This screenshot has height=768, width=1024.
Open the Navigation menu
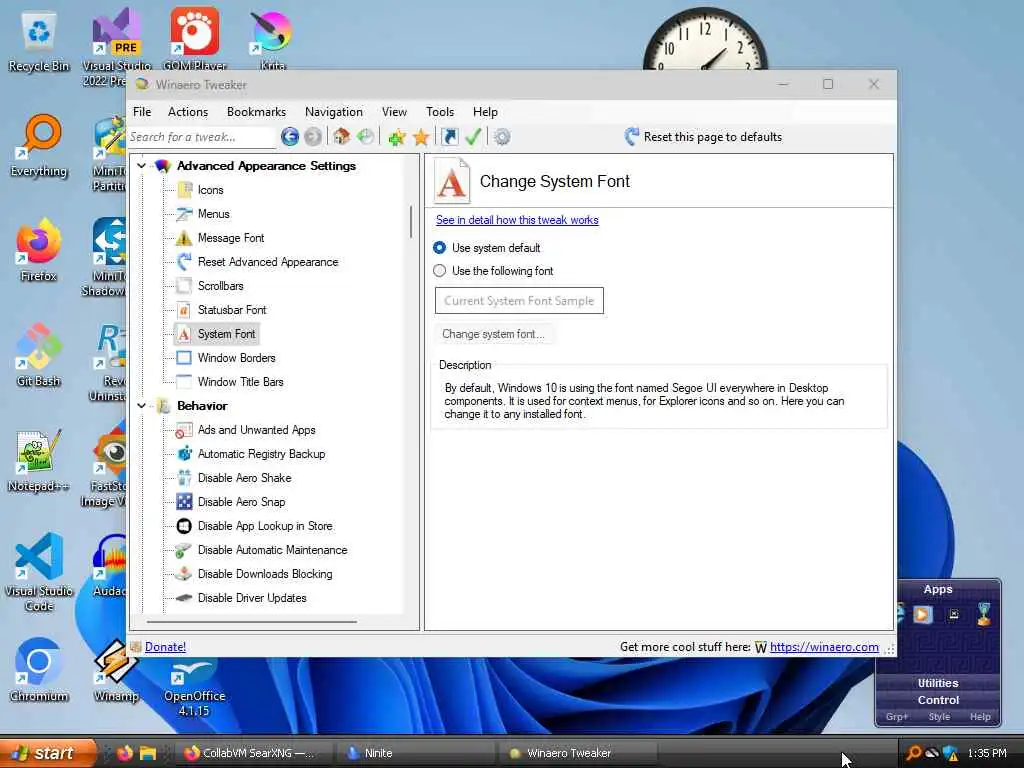pos(334,112)
